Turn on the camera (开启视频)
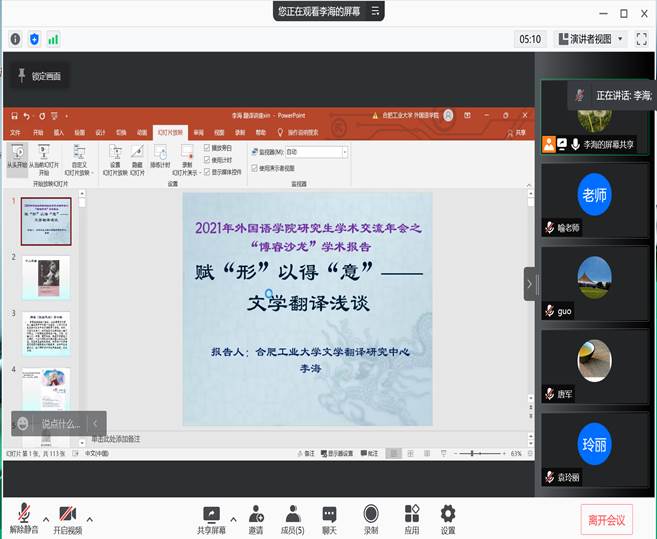This screenshot has width=657, height=539. (68, 515)
